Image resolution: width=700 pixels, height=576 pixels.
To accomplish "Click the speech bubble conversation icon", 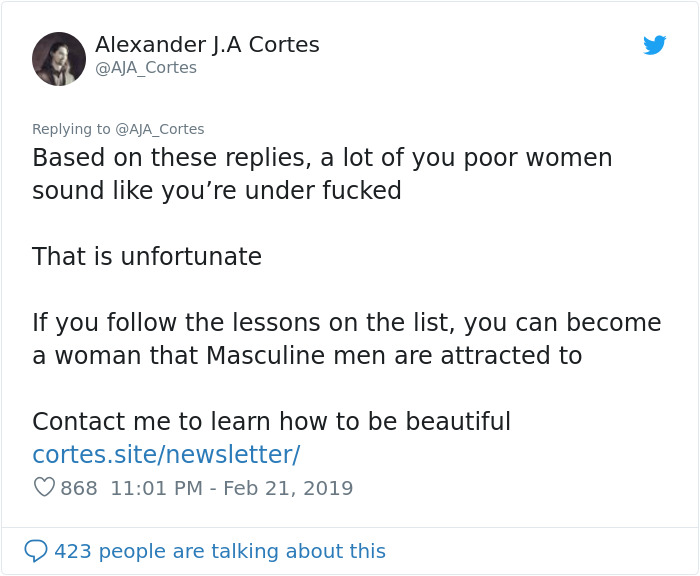I will pyautogui.click(x=36, y=551).
